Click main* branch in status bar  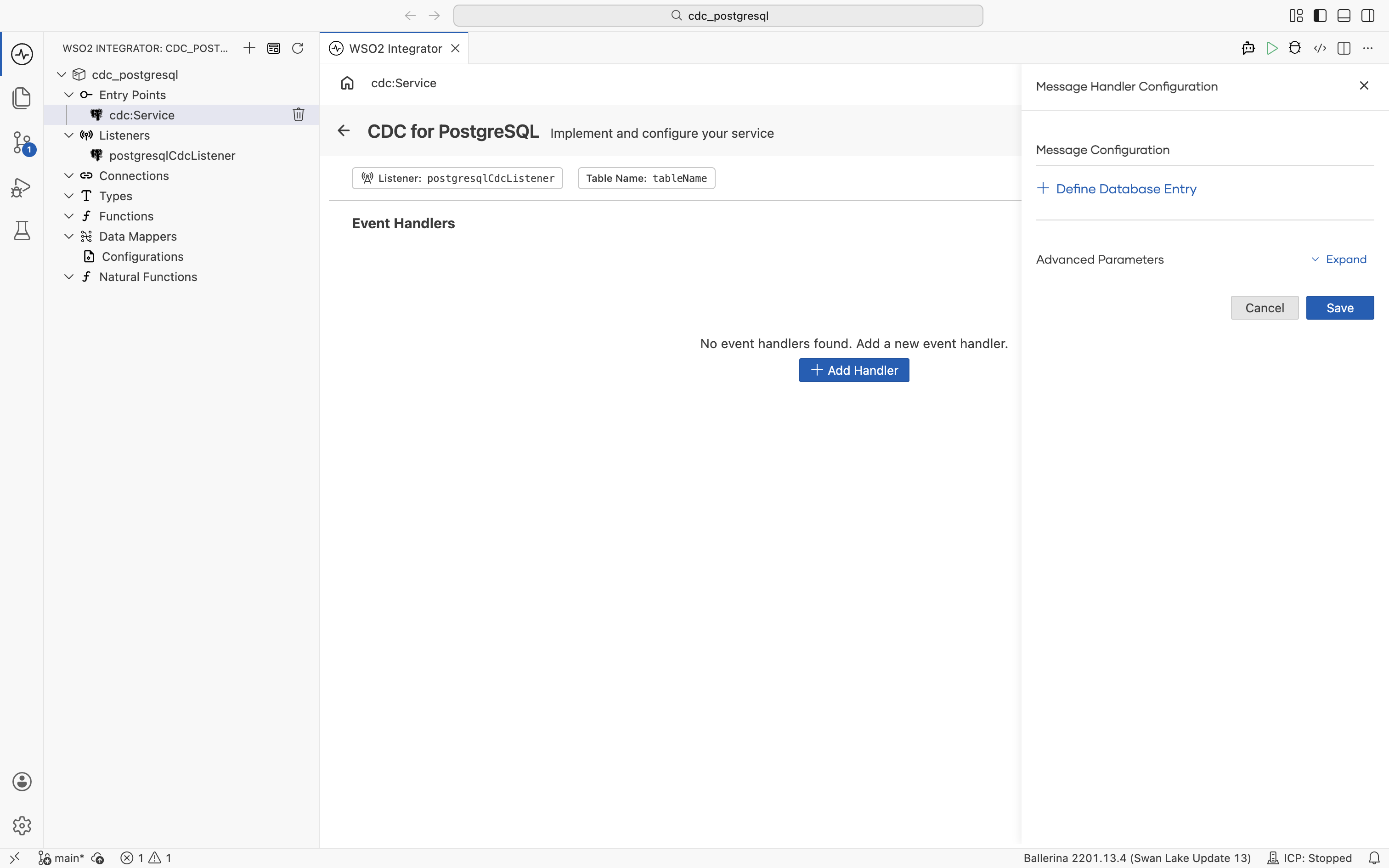(62, 858)
